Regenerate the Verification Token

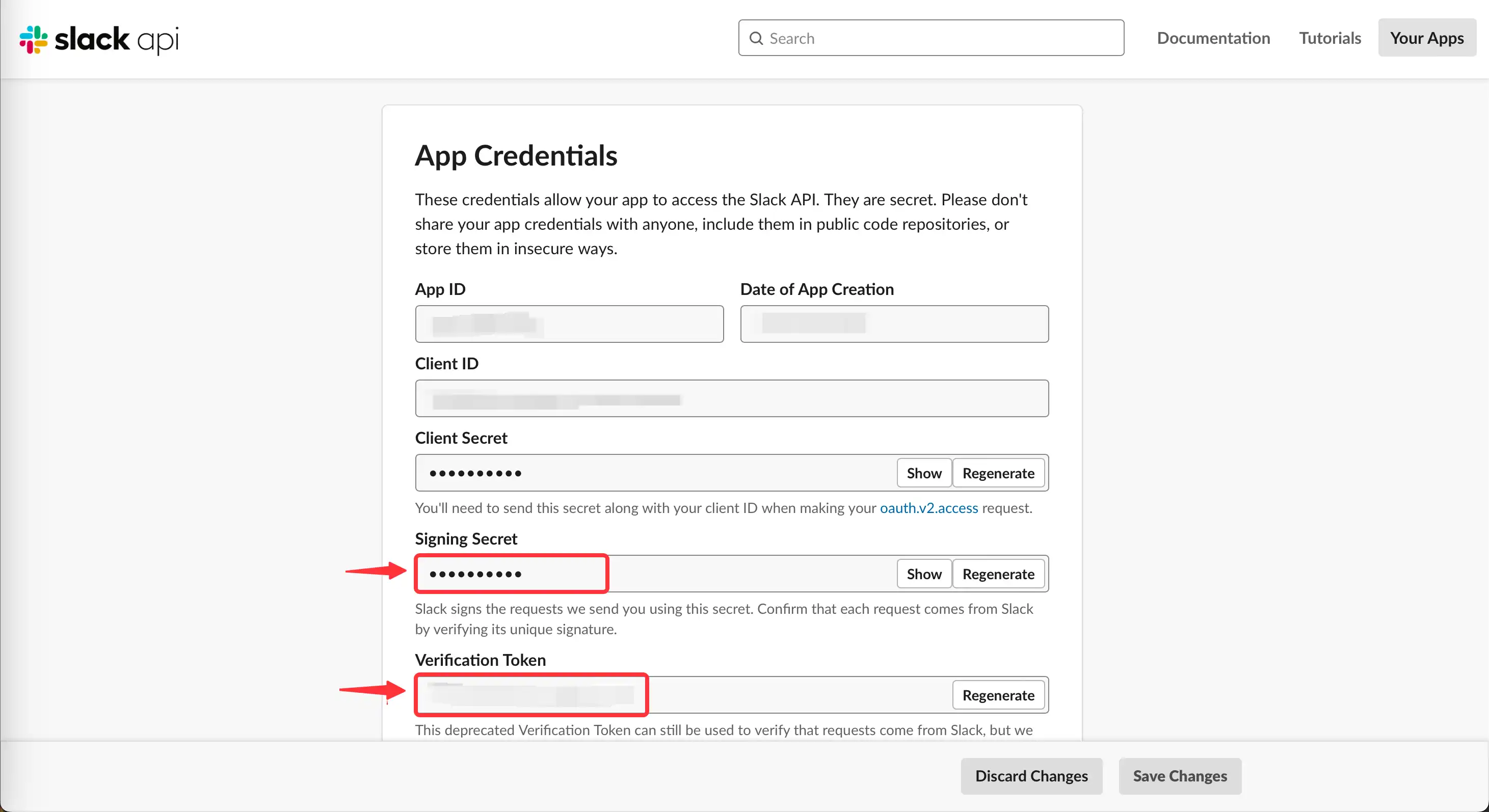coord(998,695)
